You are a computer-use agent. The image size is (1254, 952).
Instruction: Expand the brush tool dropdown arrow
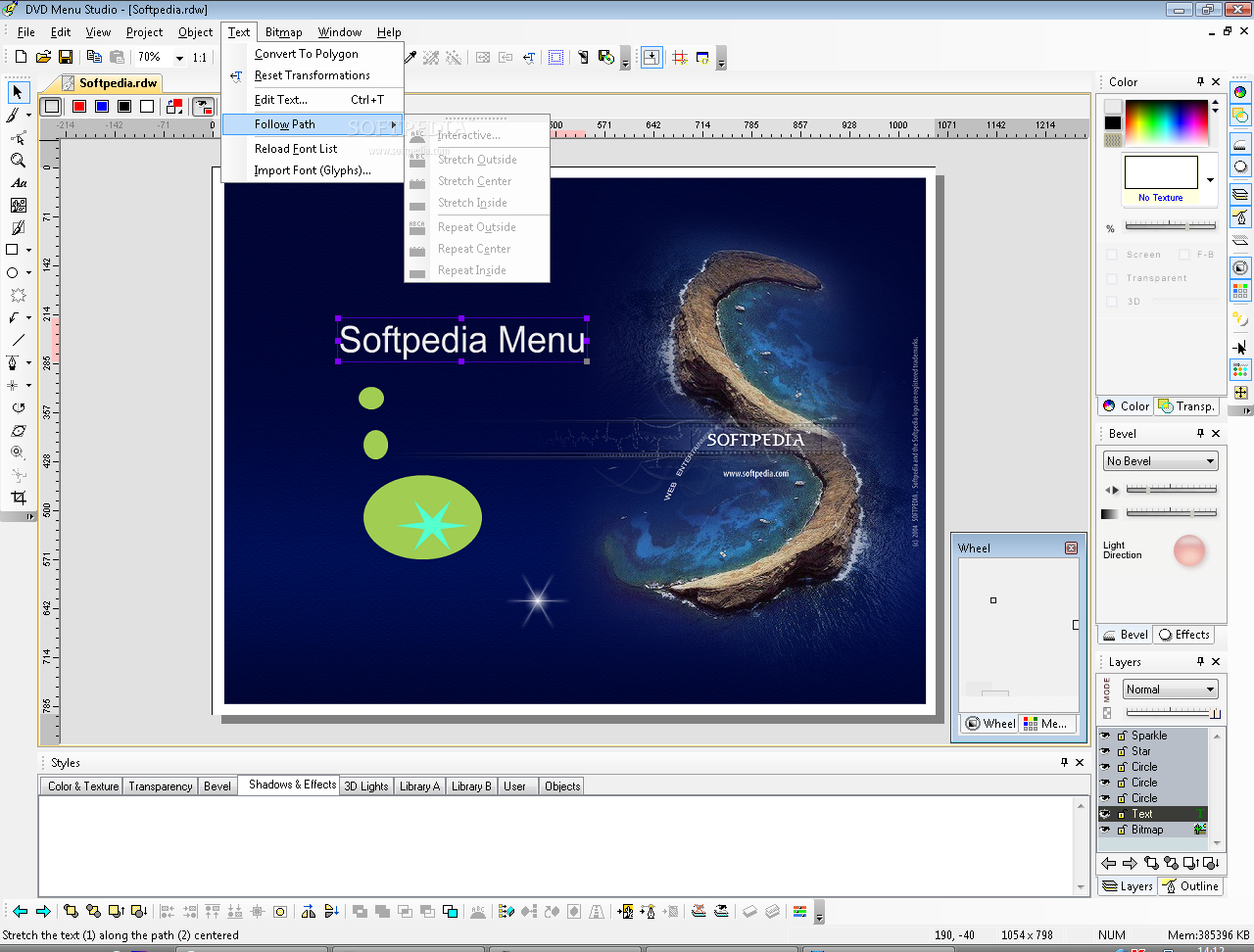[28, 116]
